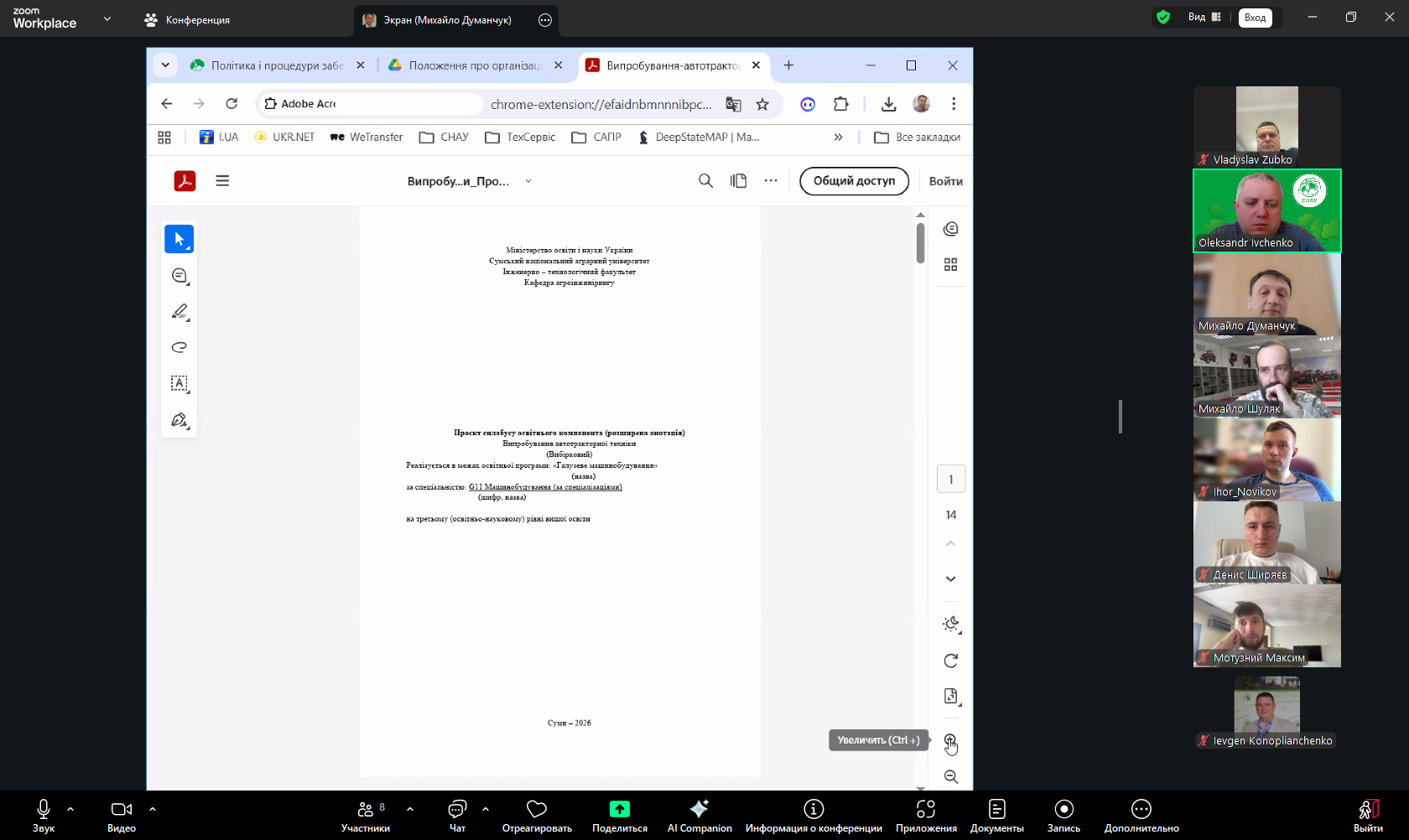Switch to the Положення про організацію tab
Screen dimensions: 1409x840
tap(466, 65)
